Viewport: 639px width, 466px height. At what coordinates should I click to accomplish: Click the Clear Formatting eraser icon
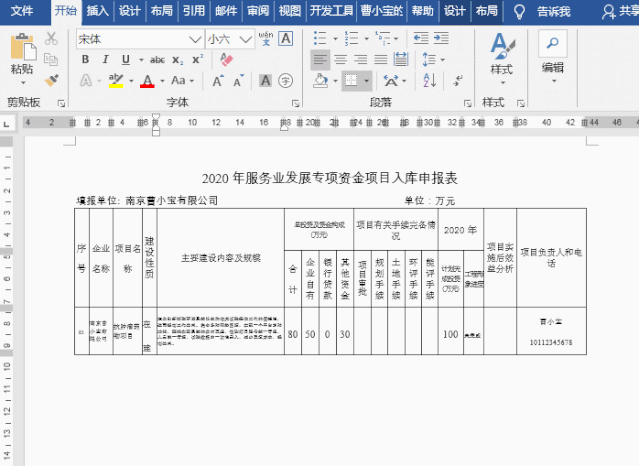(226, 59)
